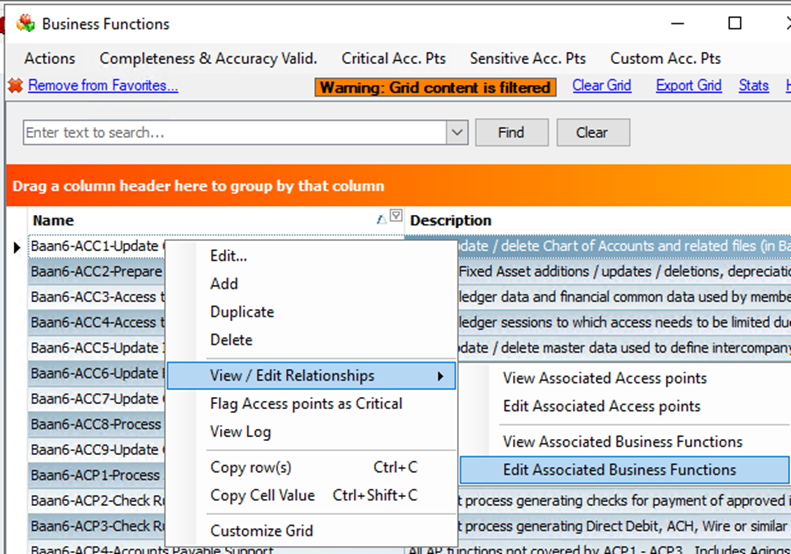
Task: Select Duplicate from the context menu
Action: [x=242, y=312]
